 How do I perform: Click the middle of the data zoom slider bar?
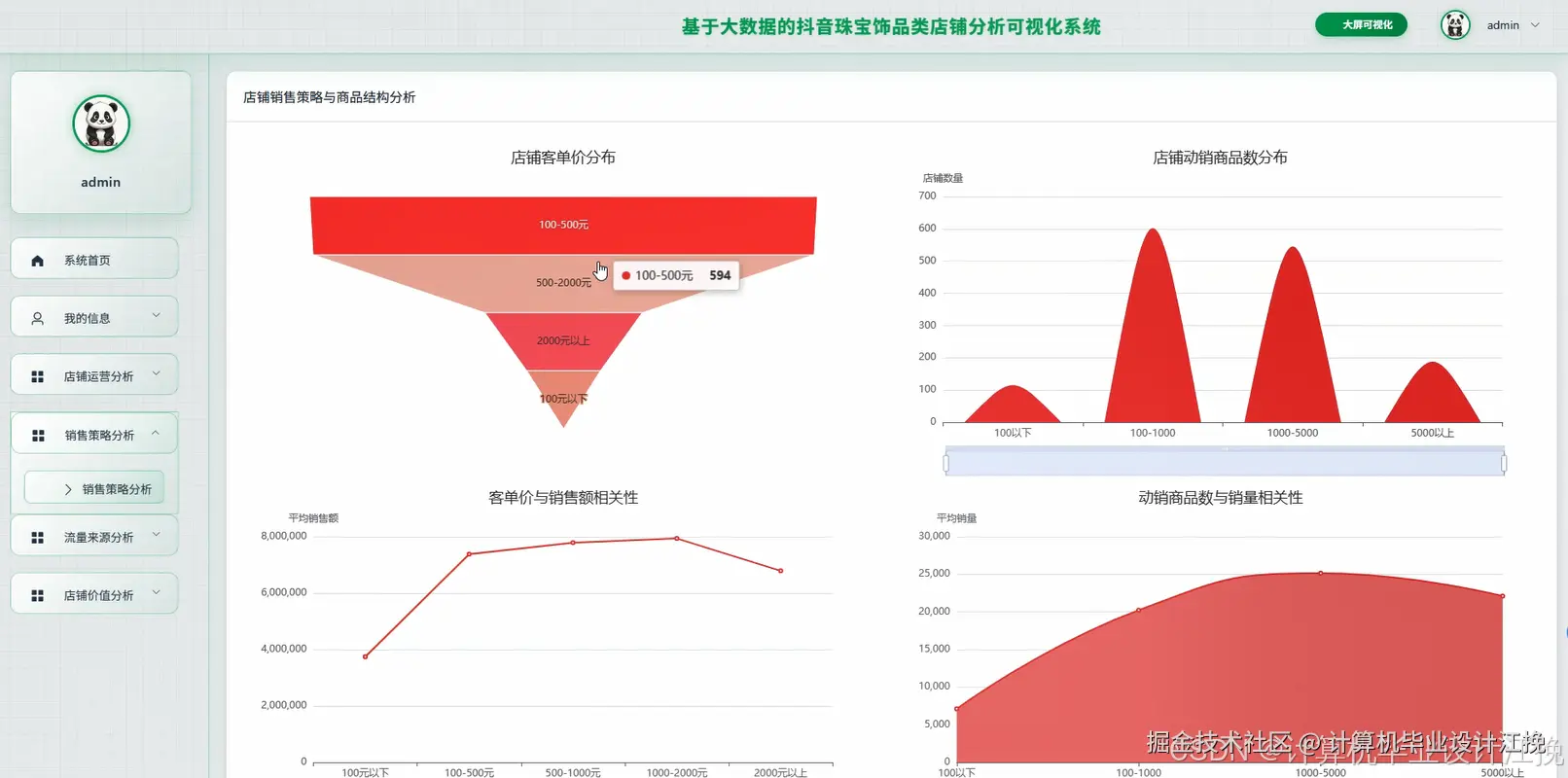pos(1225,463)
